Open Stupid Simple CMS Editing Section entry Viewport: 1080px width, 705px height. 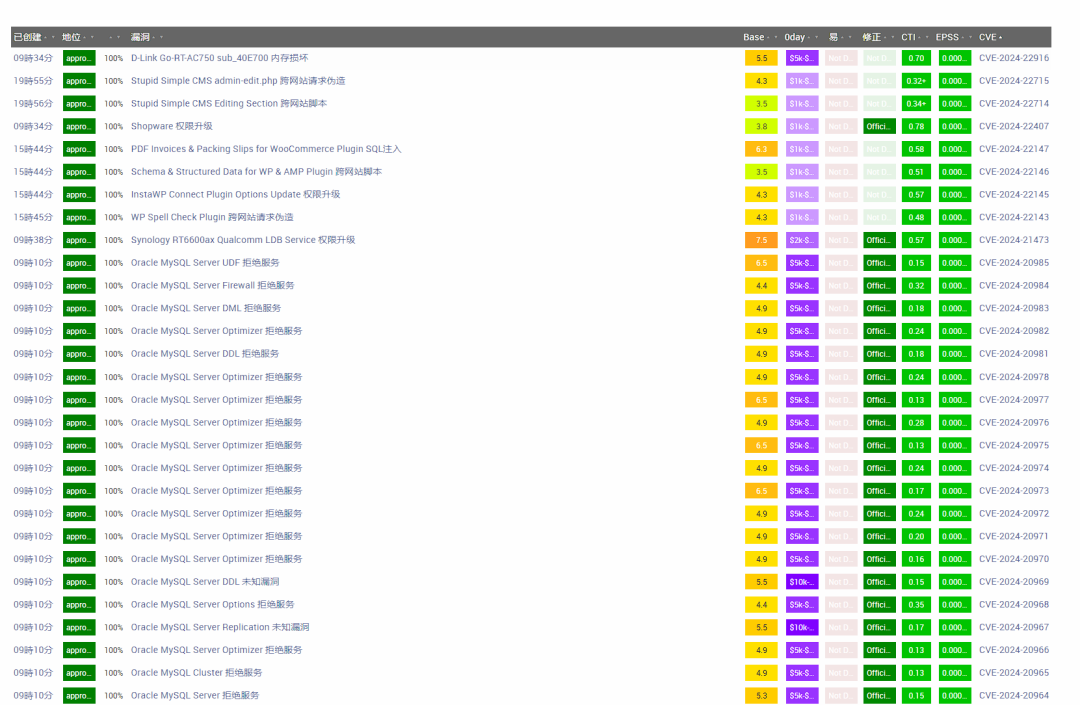point(229,103)
